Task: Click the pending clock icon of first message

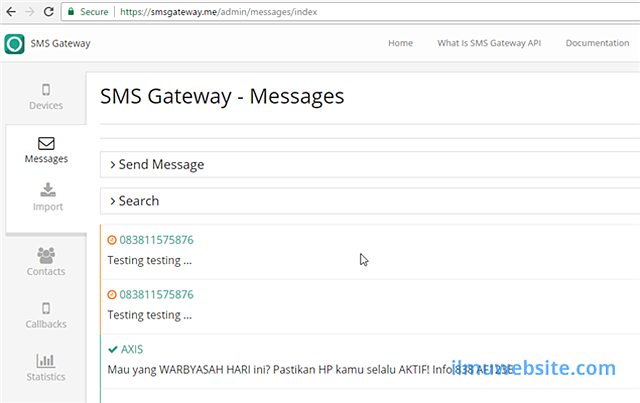Action: [112, 240]
